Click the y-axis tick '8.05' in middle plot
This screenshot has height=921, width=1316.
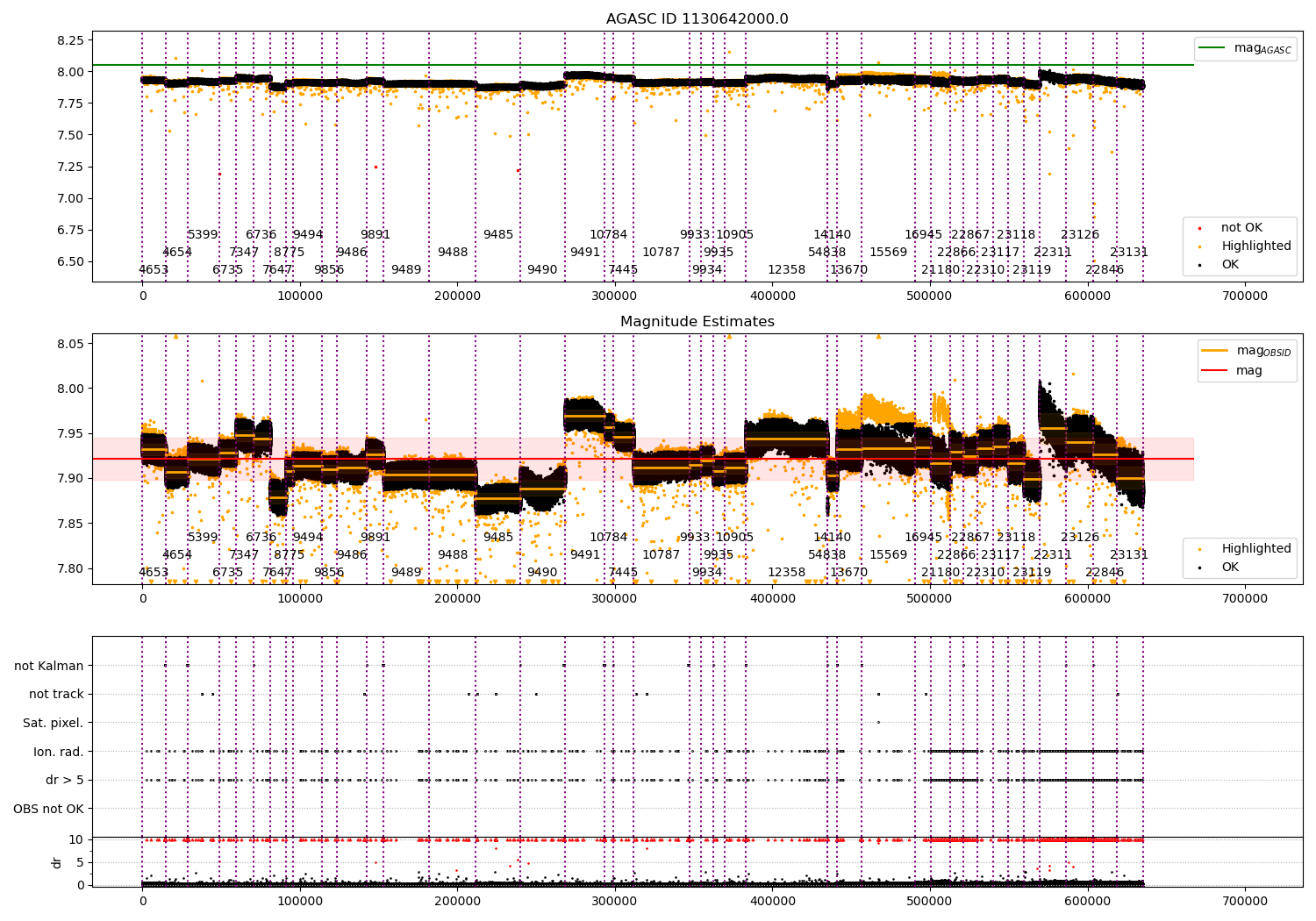pos(70,344)
